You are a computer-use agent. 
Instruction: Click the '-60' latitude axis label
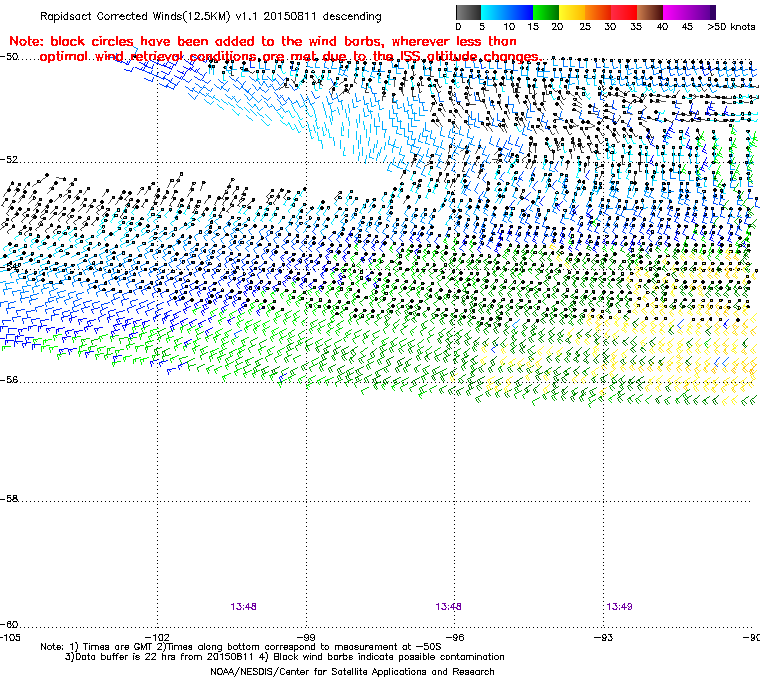pyautogui.click(x=9, y=624)
